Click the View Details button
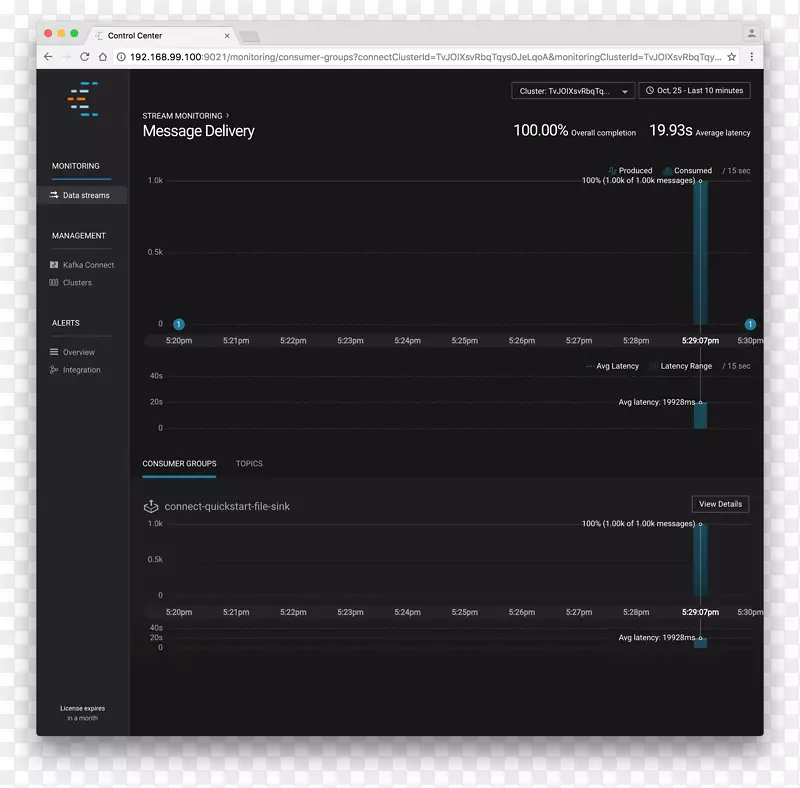 720,504
